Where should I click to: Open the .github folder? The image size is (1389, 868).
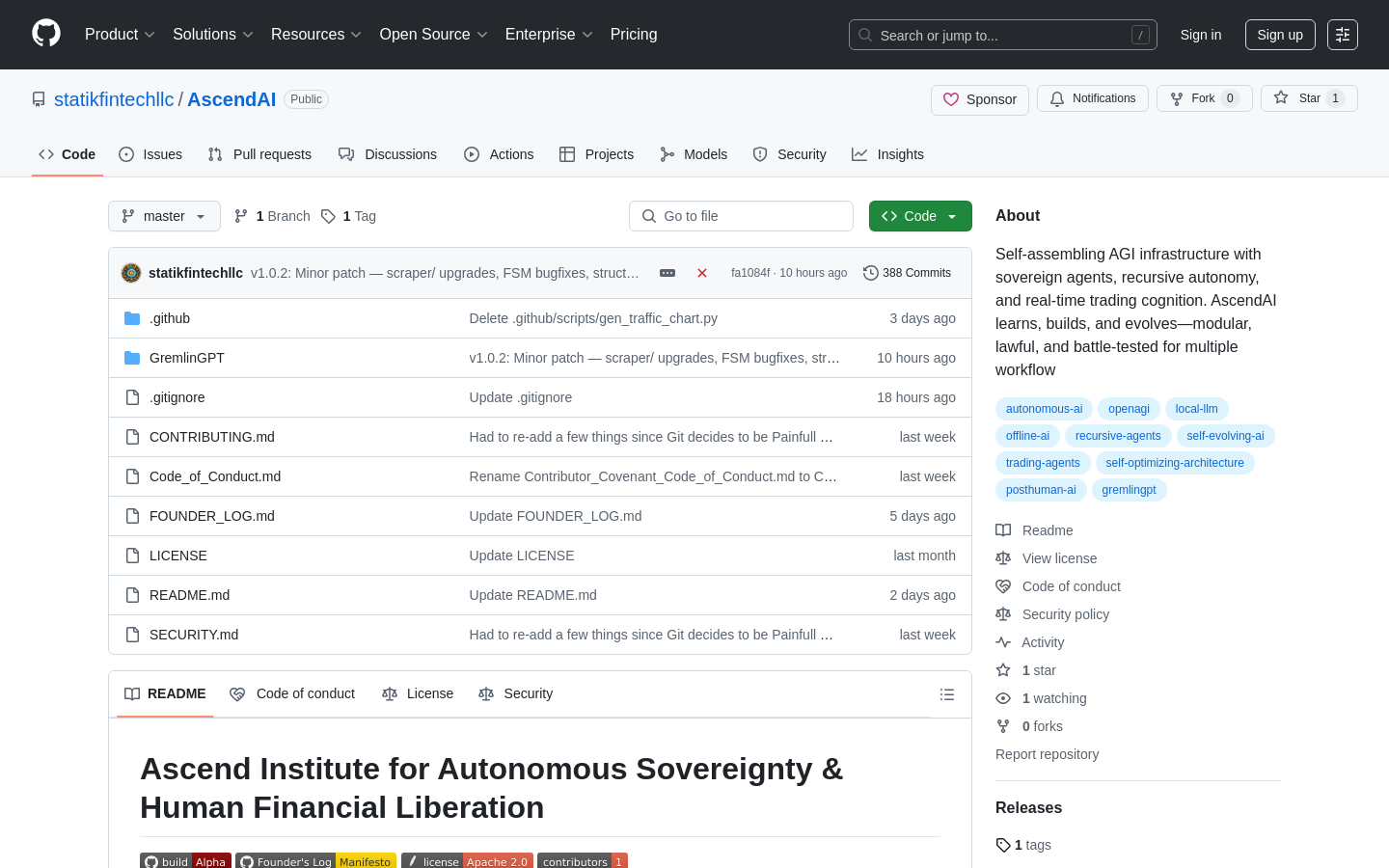pos(170,318)
